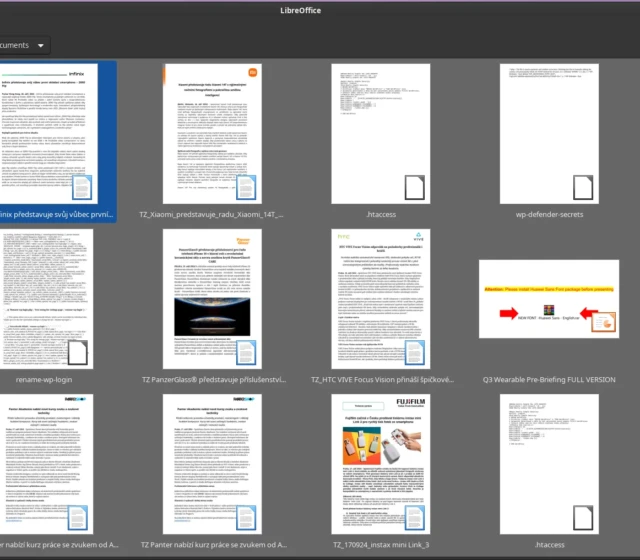Open the rename-wp-login file thumbnail

click(x=47, y=299)
